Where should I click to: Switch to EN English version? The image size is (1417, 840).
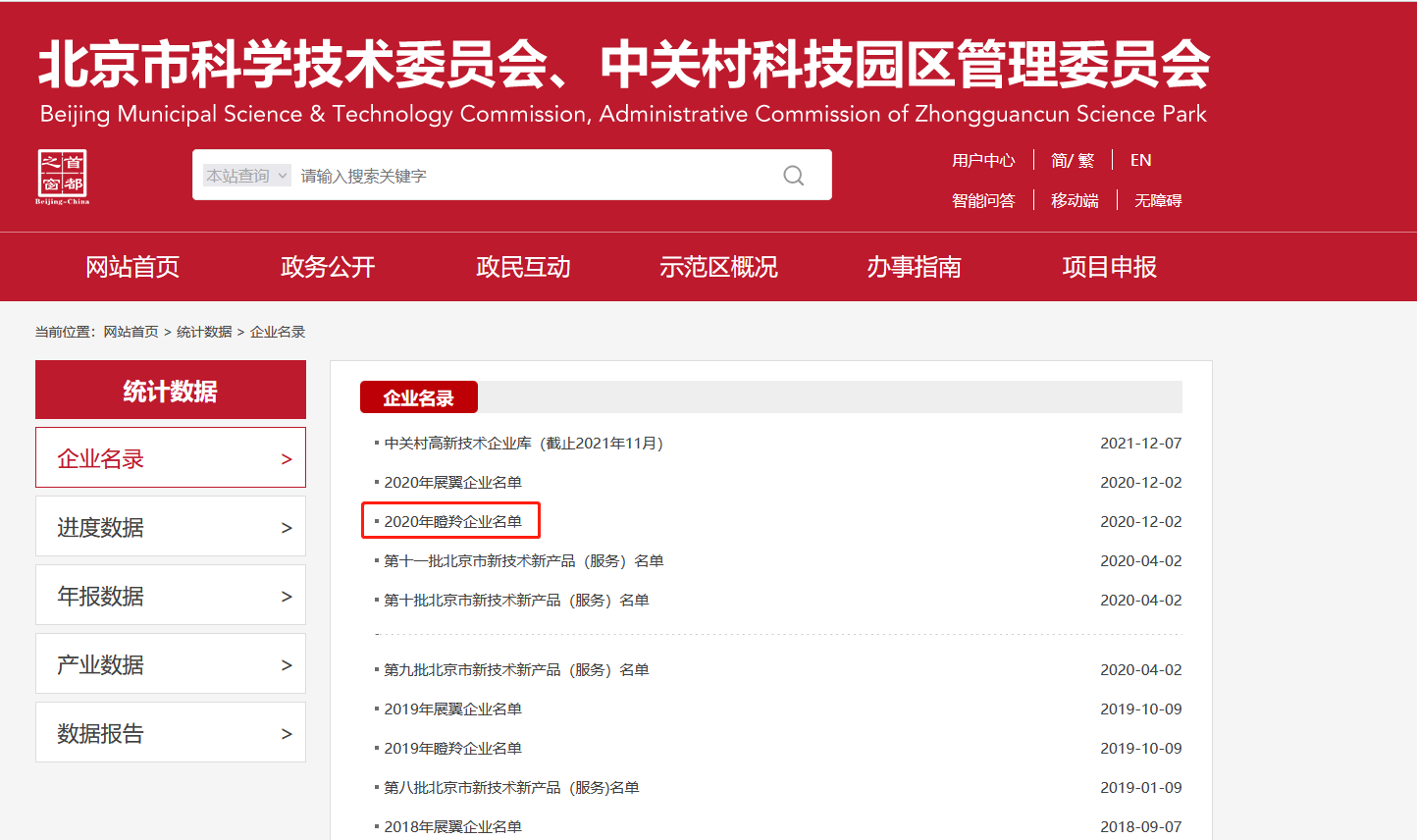[1141, 160]
